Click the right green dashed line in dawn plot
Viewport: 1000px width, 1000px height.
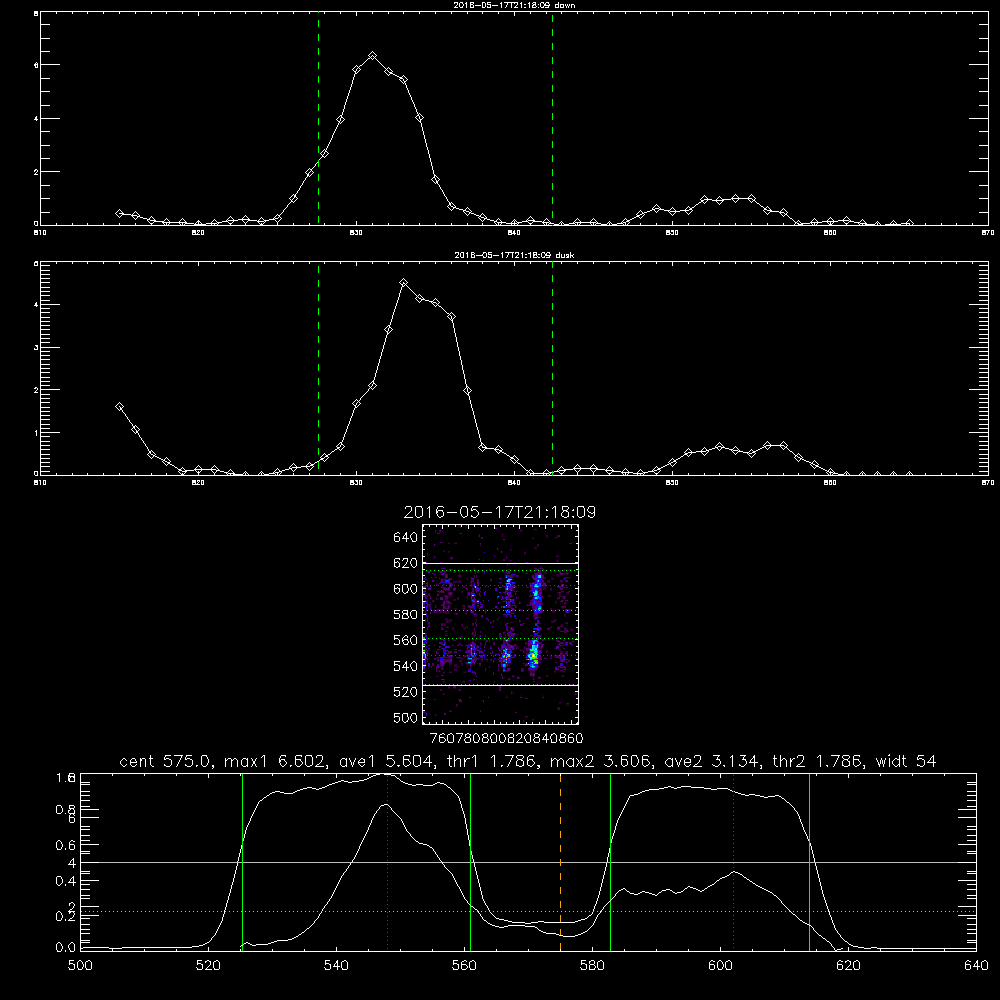point(552,119)
